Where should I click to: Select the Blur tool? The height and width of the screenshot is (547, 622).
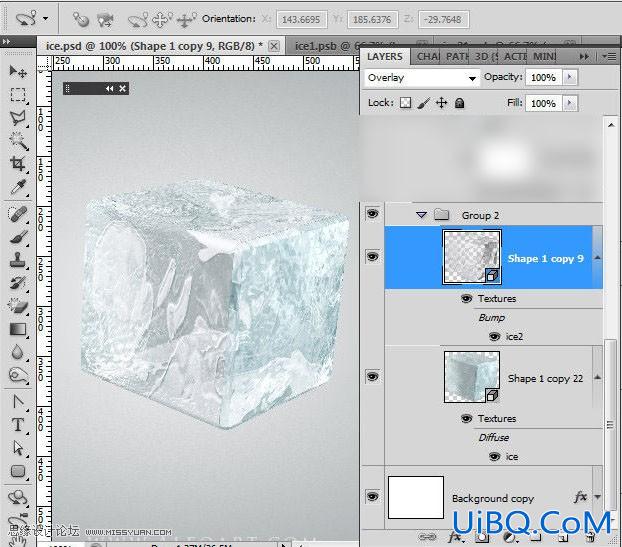tap(18, 352)
